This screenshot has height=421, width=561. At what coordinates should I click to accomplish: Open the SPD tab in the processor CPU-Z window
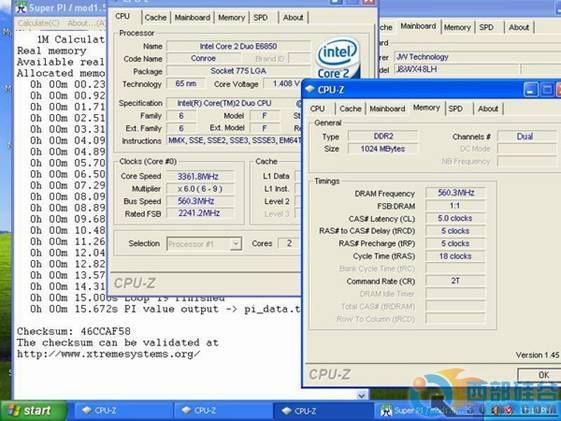pyautogui.click(x=260, y=18)
